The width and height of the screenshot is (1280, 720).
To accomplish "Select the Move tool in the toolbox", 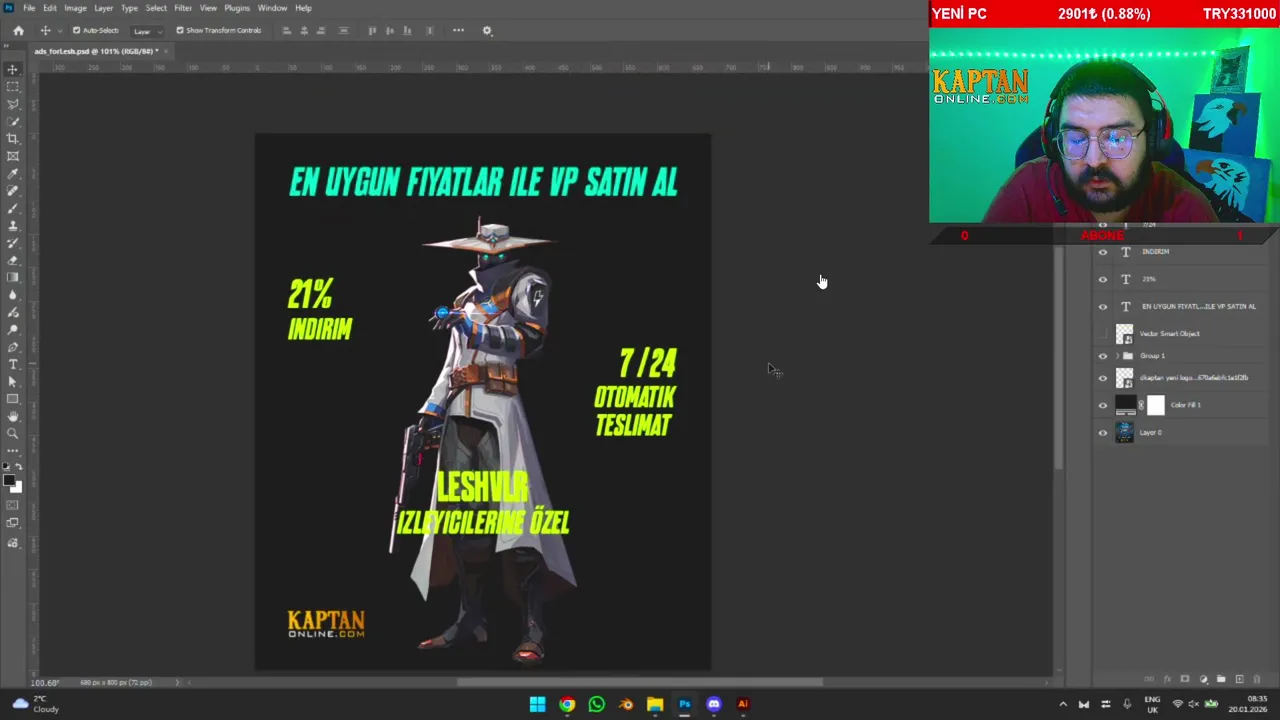I will click(x=13, y=69).
